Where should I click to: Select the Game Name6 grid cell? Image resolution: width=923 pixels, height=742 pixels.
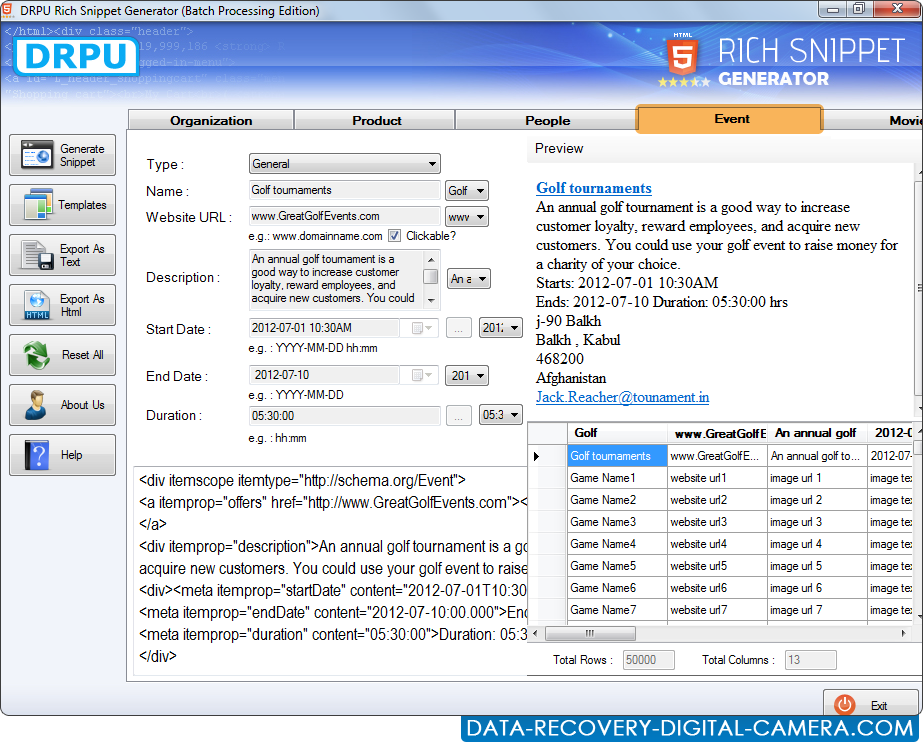617,588
